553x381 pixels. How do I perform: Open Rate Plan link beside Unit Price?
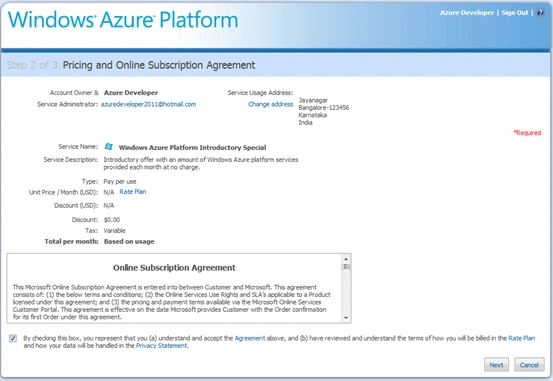point(133,192)
